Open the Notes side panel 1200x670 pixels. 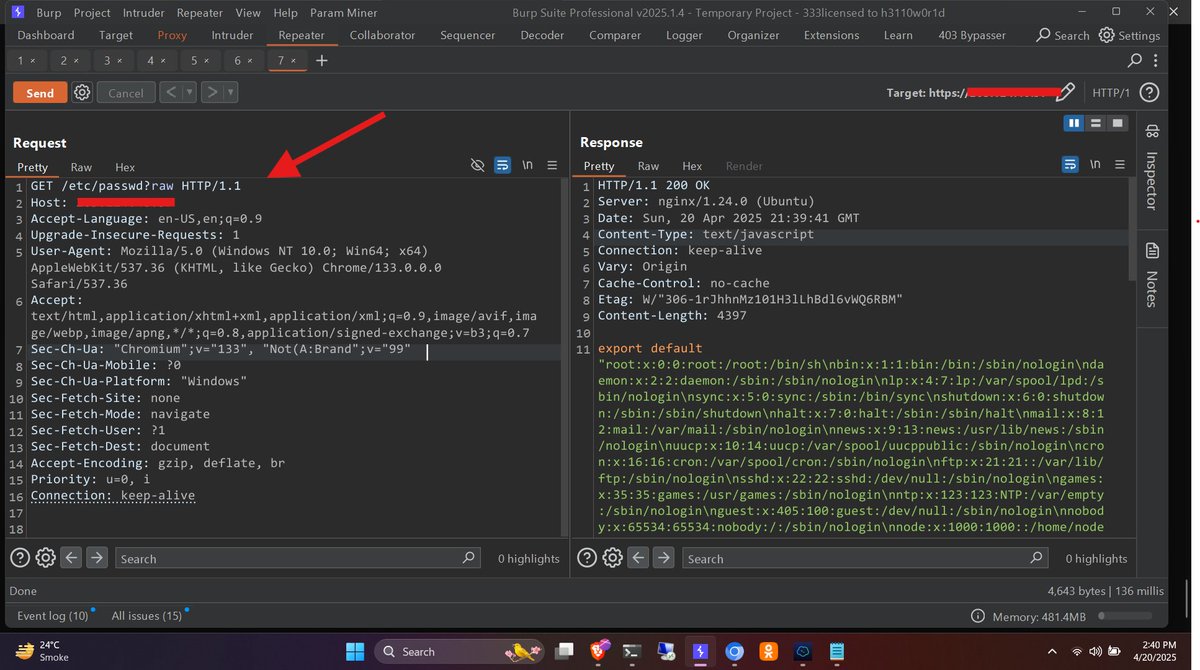(x=1152, y=275)
